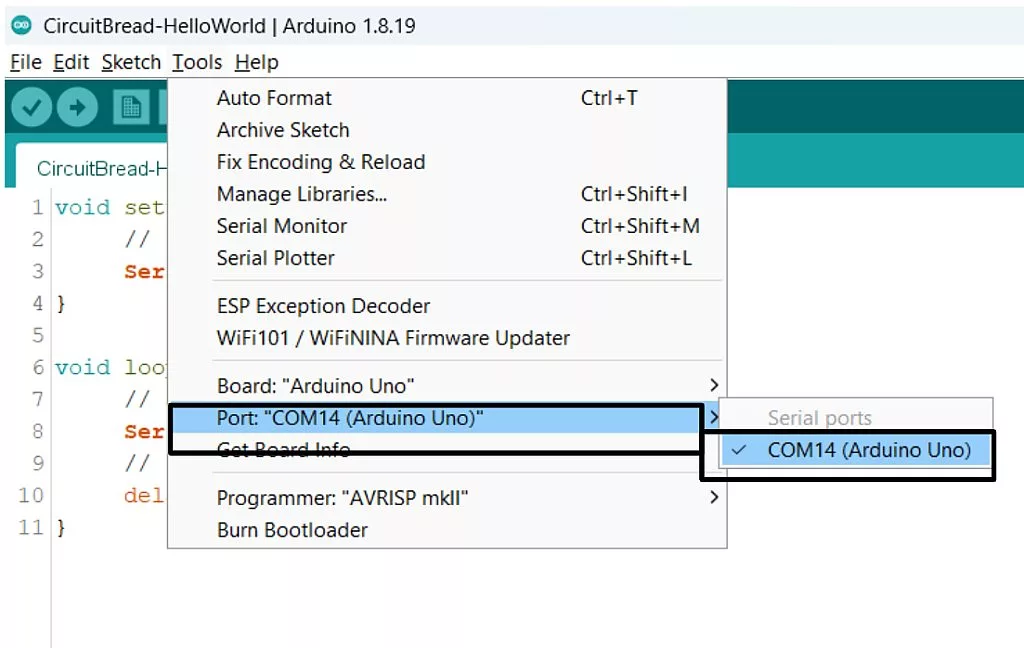Select COM14 (Arduino Uno) serial port

[x=862, y=450]
